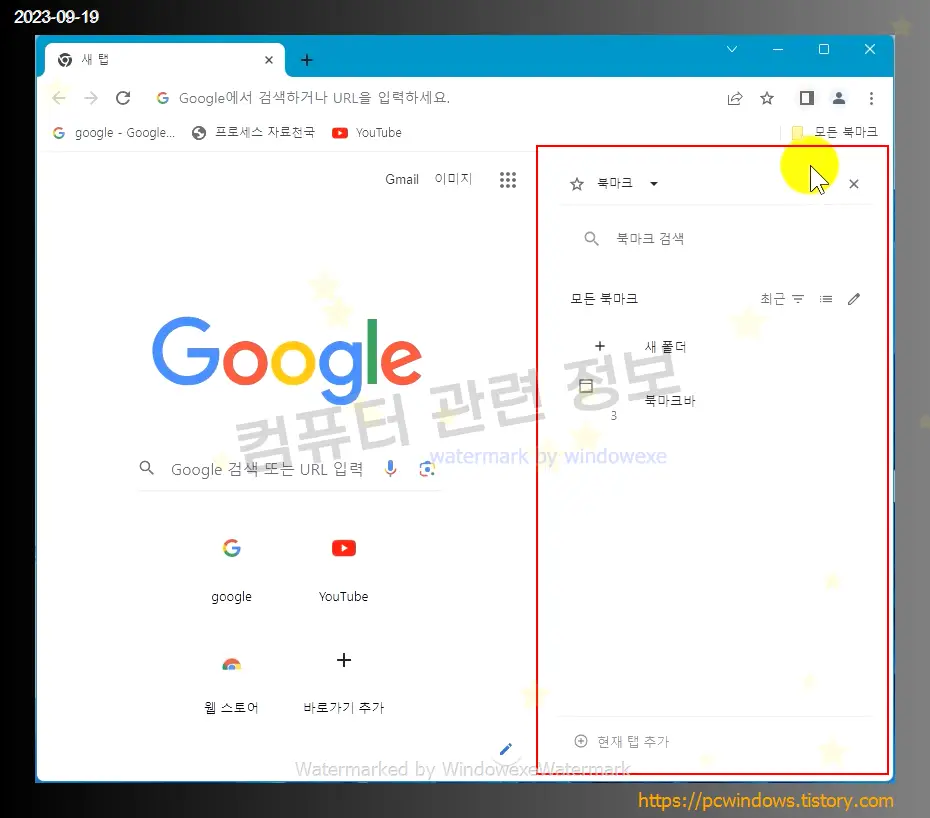Open Google Lens image search
Viewport: 930px width, 818px height.
tap(427, 469)
